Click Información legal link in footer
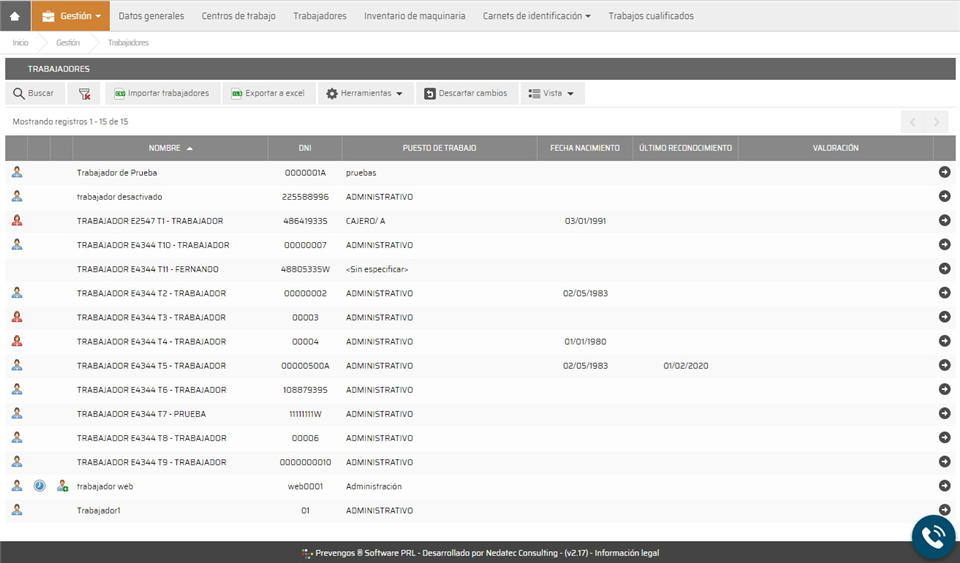 click(x=626, y=553)
